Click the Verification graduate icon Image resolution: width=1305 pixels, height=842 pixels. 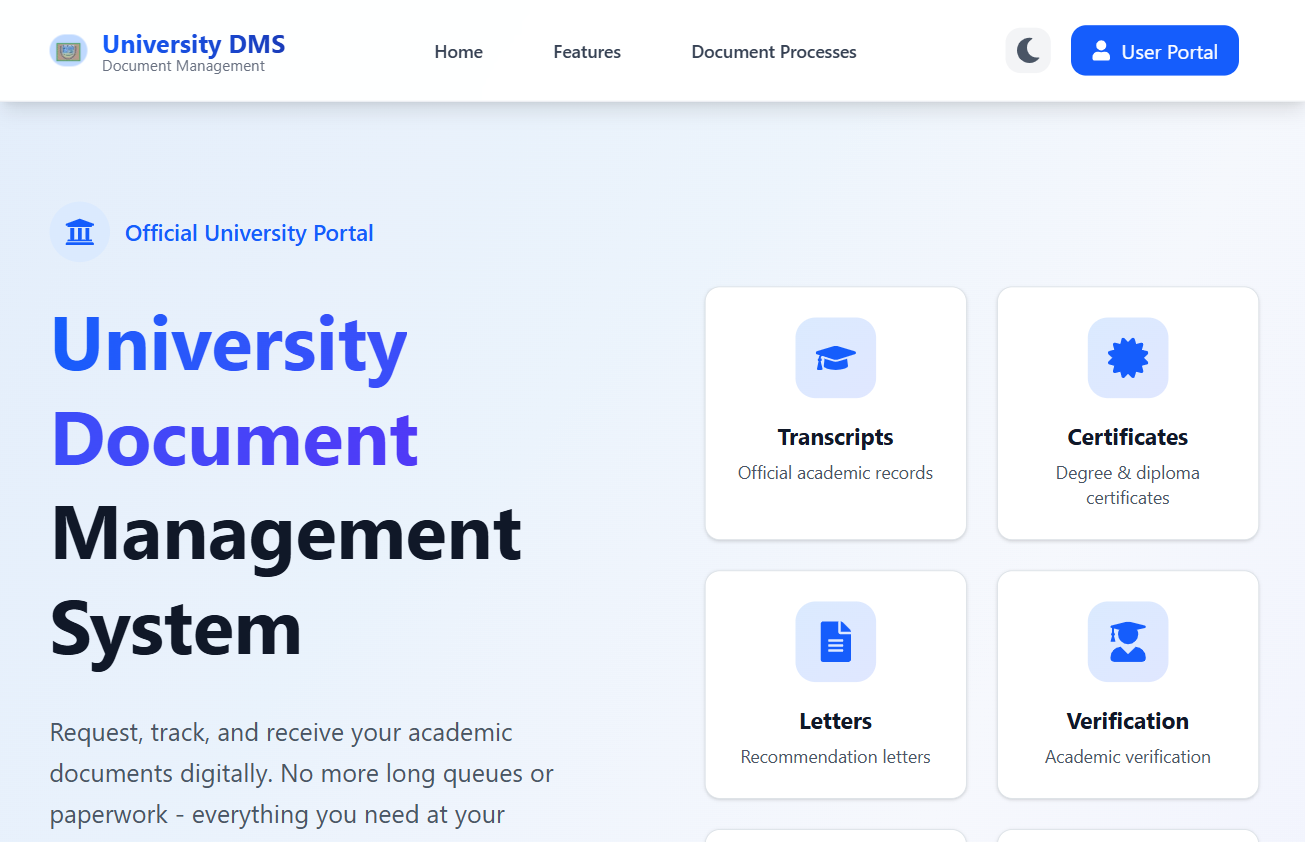click(1127, 642)
